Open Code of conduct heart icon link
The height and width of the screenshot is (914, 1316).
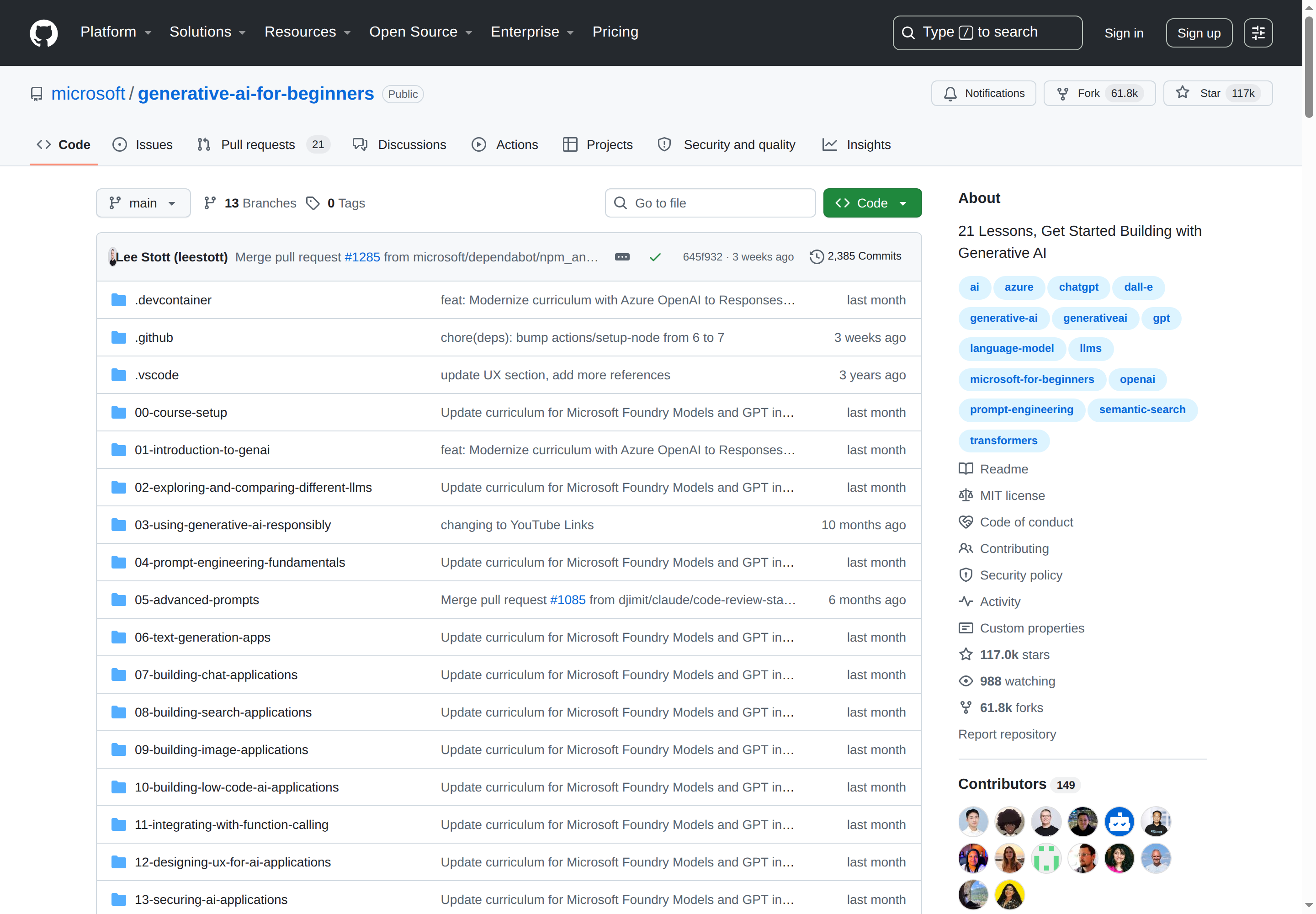click(x=1016, y=522)
